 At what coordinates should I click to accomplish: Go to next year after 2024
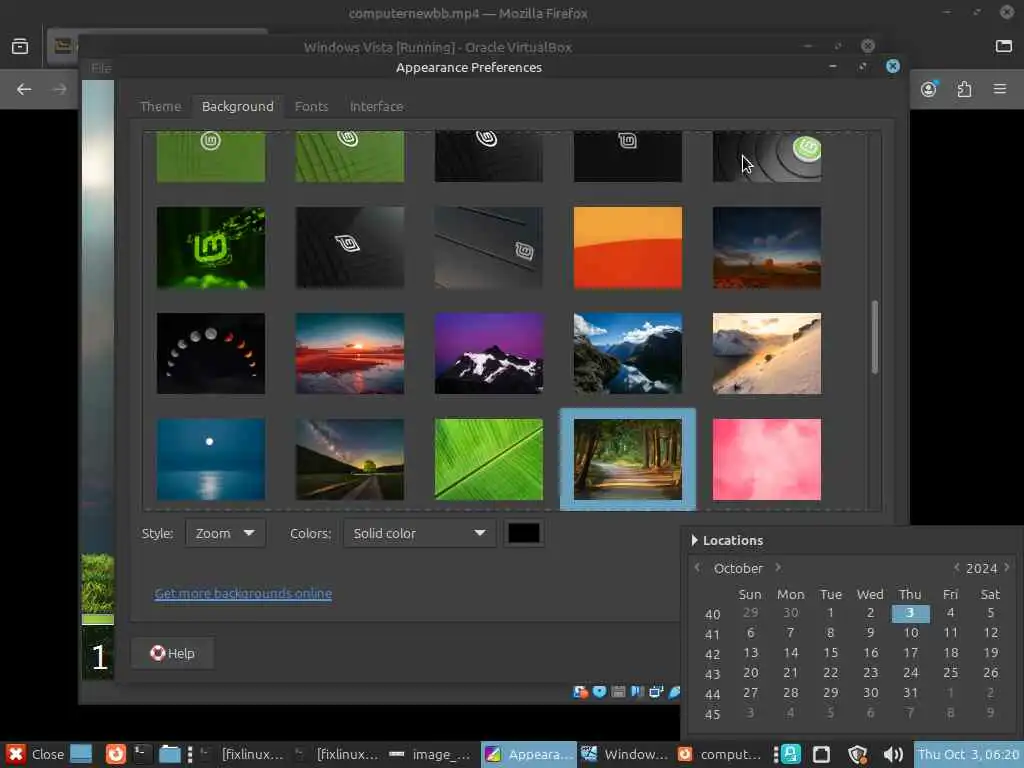coord(1007,568)
